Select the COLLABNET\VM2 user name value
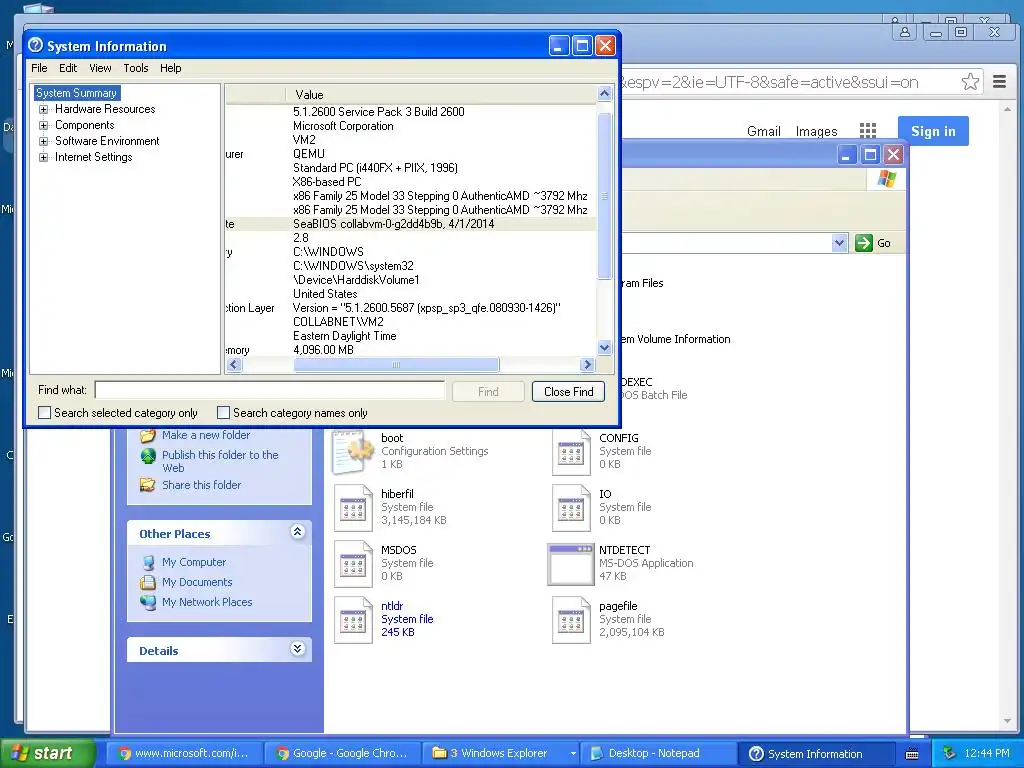The width and height of the screenshot is (1024, 768). [x=338, y=322]
